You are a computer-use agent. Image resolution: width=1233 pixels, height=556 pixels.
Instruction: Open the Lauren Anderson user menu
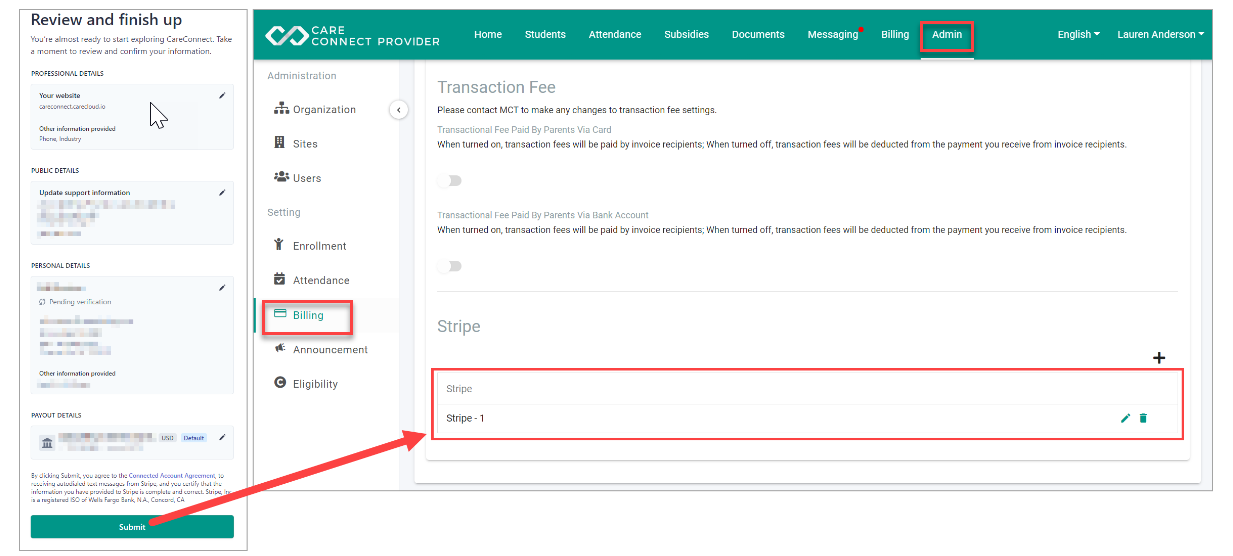1160,34
